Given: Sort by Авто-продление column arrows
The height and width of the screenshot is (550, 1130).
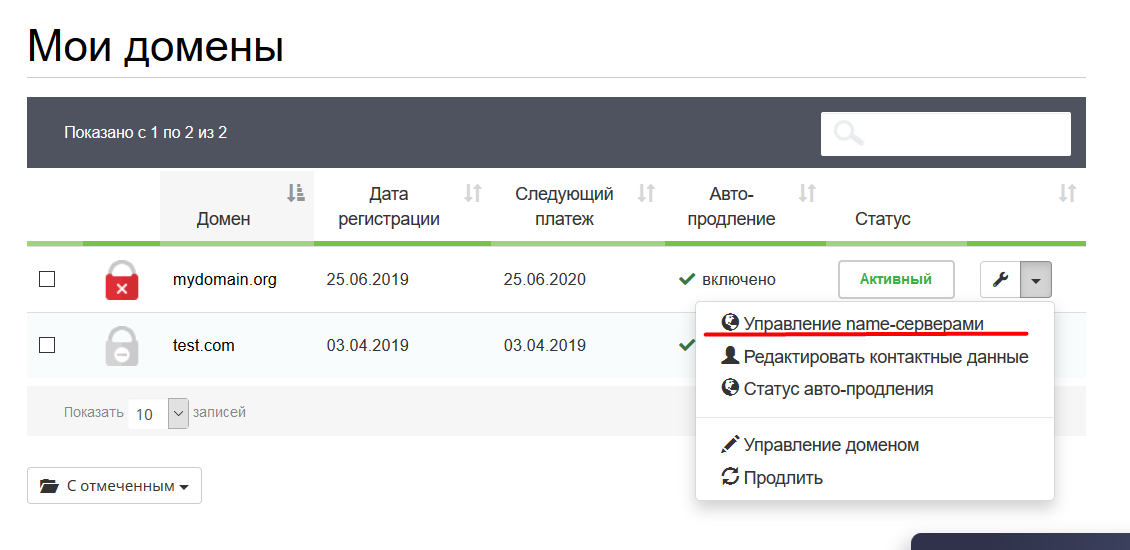Looking at the screenshot, I should point(807,192).
